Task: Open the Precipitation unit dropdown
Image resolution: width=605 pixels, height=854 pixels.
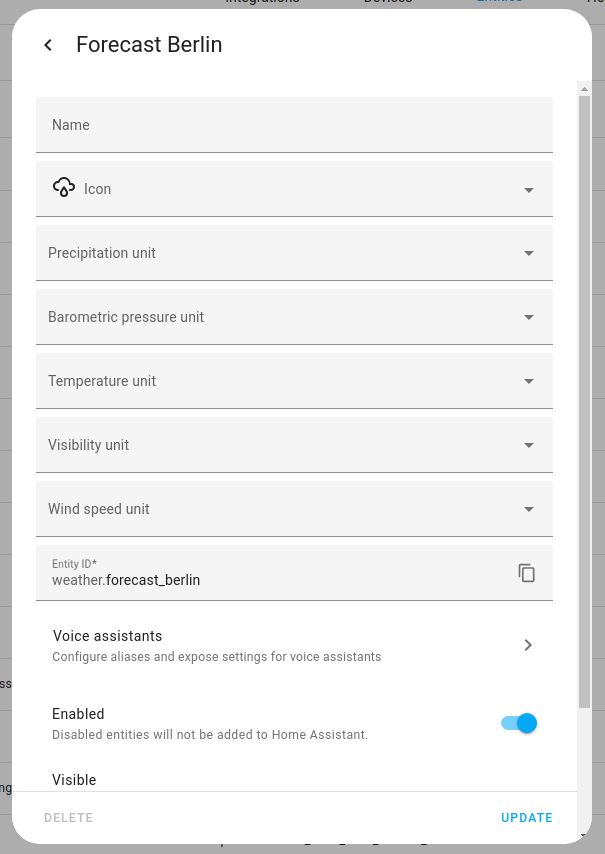Action: pos(528,252)
